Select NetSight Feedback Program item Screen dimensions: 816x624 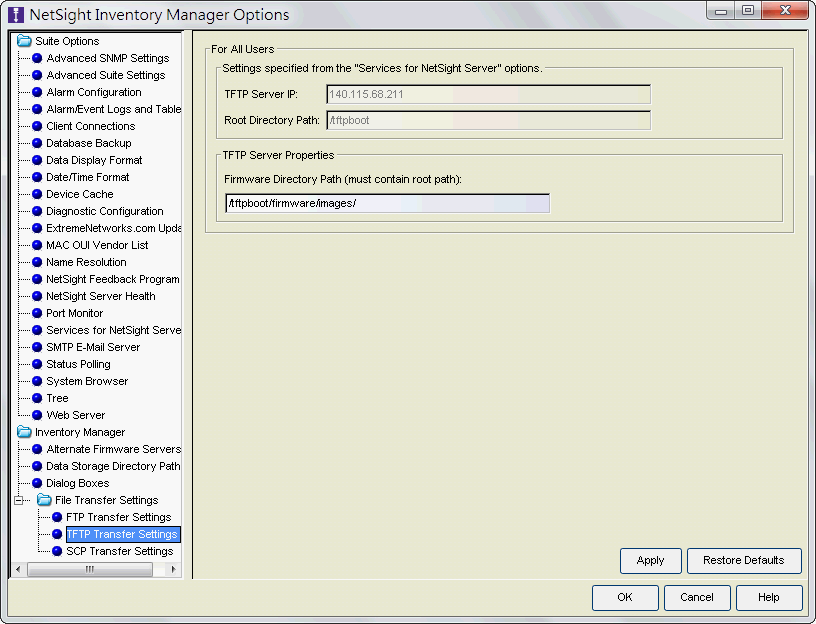coord(113,279)
